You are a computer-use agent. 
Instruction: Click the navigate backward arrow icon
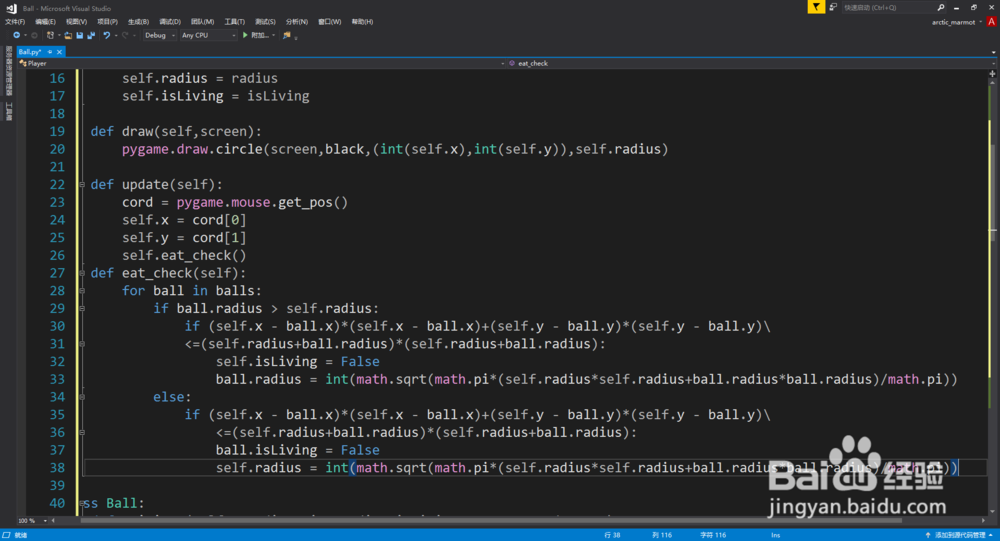click(16, 36)
